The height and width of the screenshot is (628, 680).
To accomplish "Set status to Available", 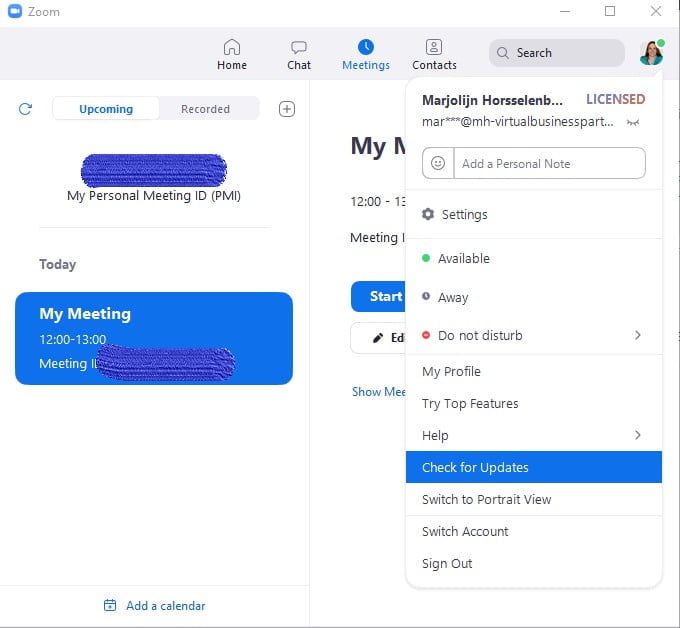I will tap(463, 258).
